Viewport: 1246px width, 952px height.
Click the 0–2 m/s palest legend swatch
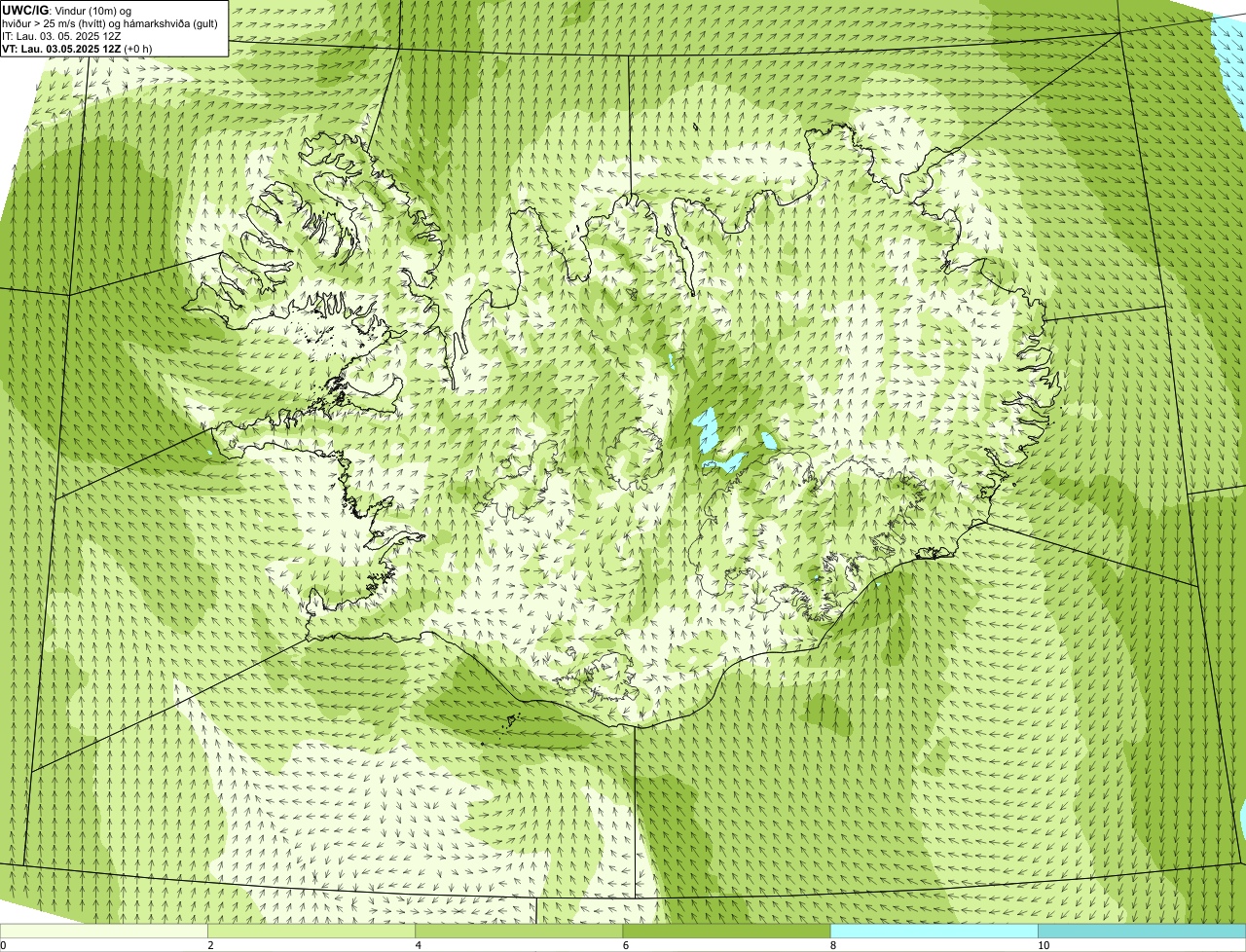pyautogui.click(x=104, y=931)
